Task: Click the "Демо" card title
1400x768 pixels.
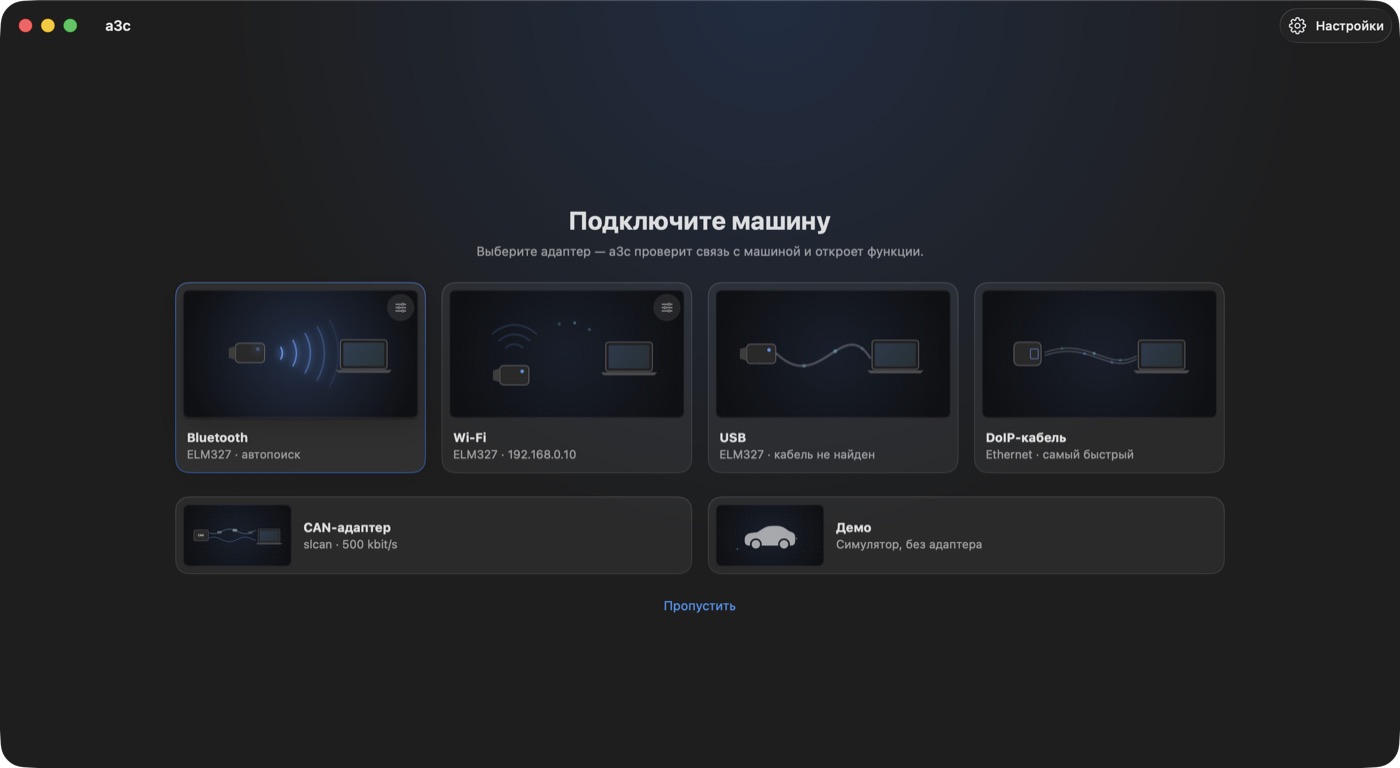Action: [854, 527]
